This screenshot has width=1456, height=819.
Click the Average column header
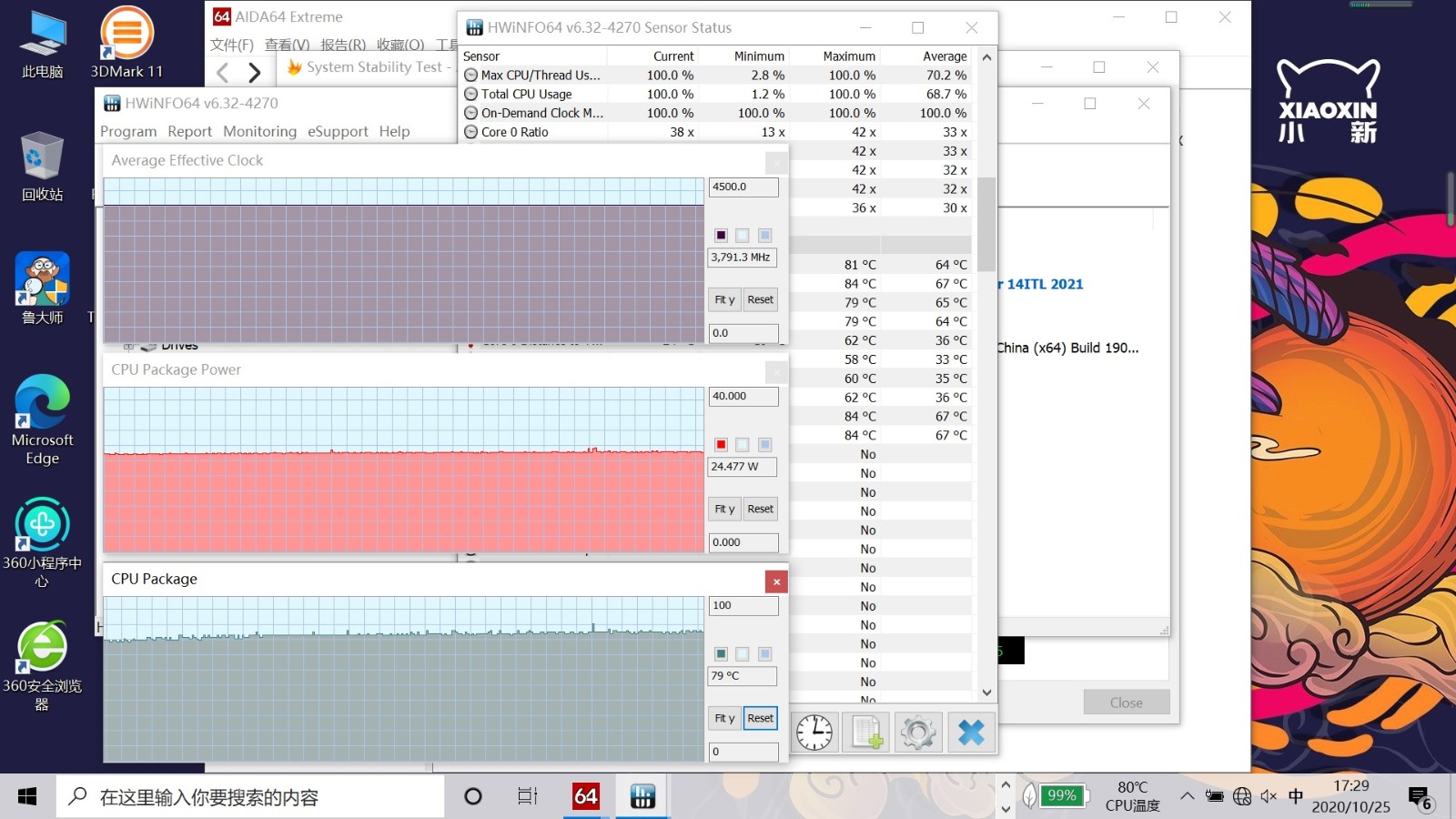pyautogui.click(x=945, y=56)
